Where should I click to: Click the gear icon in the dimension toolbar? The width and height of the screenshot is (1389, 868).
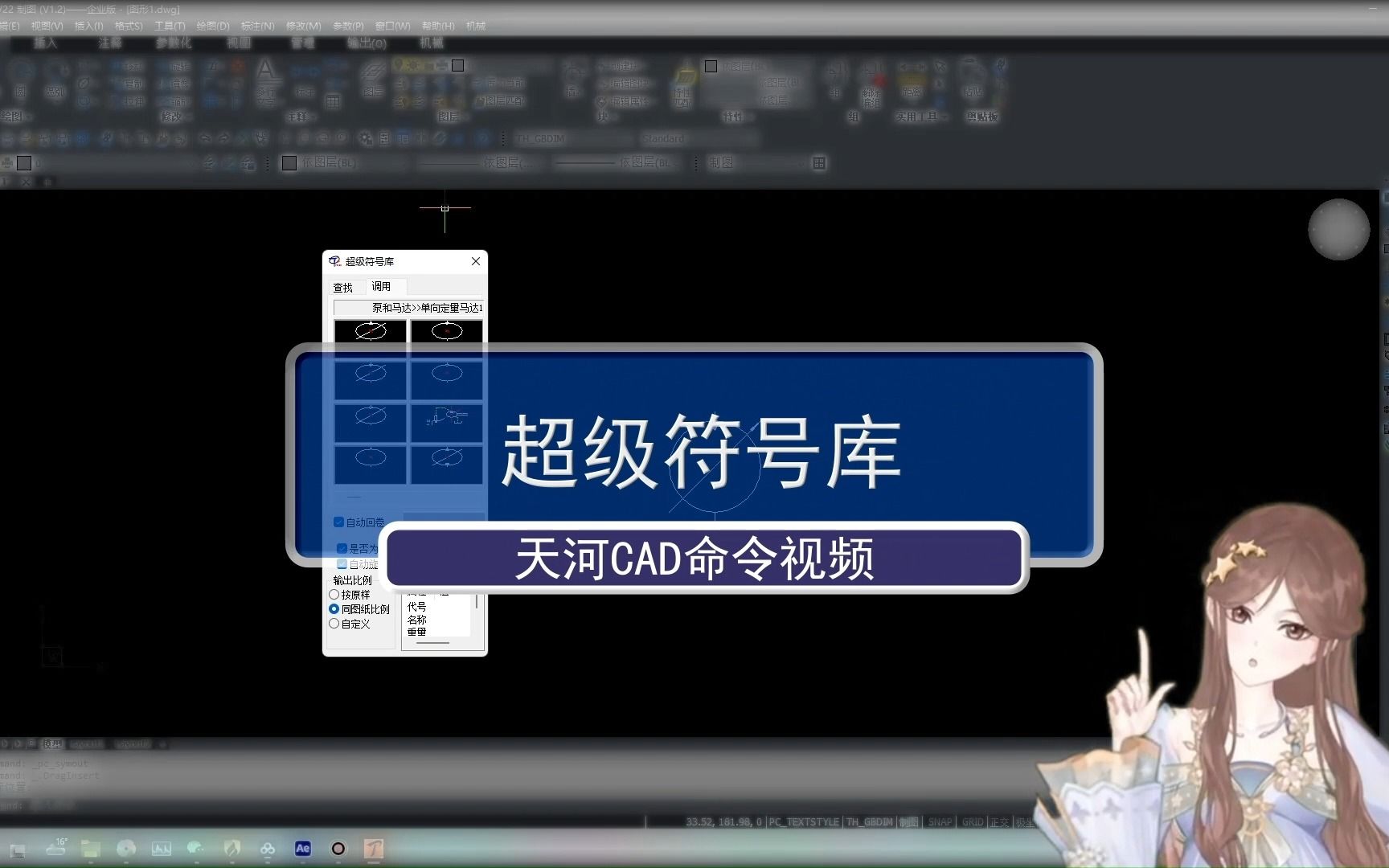tap(366, 139)
